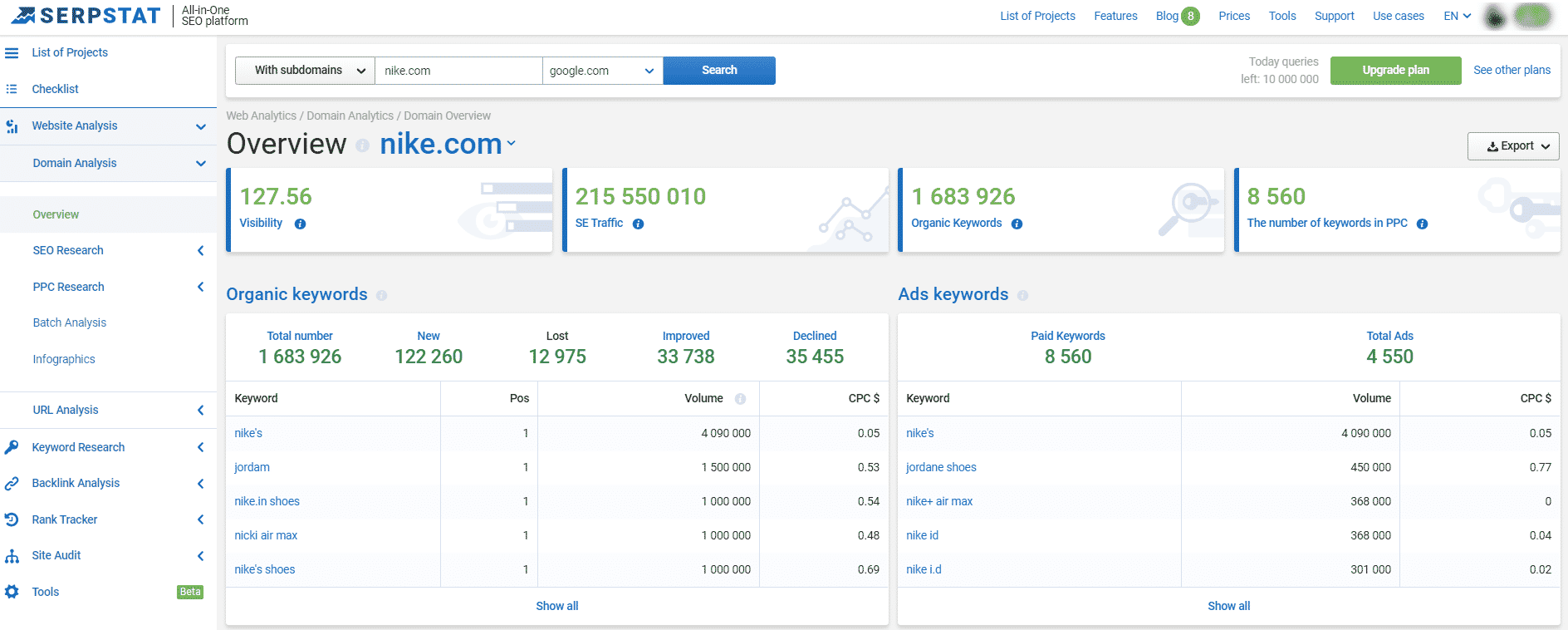Open the Export dropdown button

click(1513, 146)
